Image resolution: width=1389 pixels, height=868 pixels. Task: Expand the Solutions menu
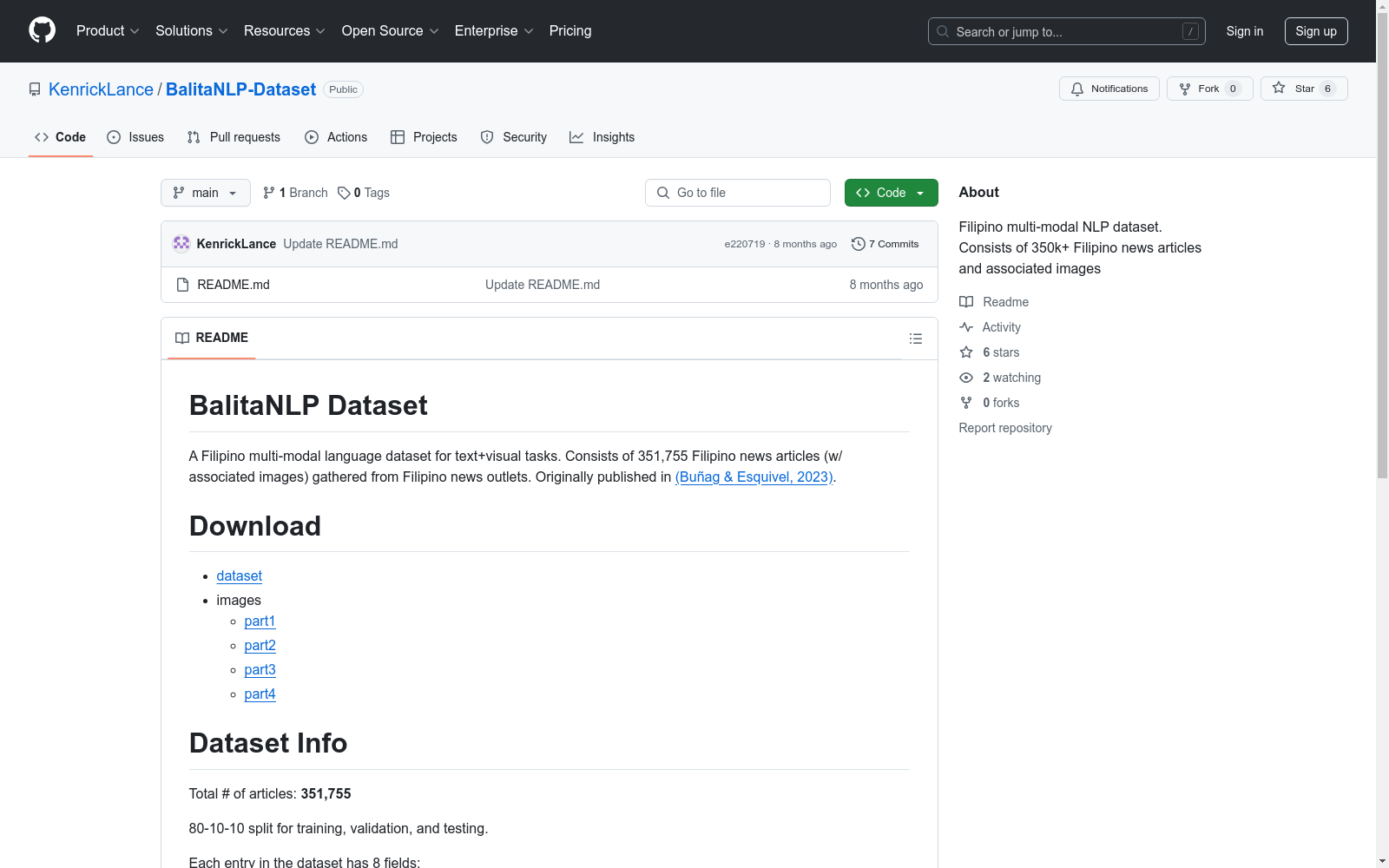click(x=192, y=31)
